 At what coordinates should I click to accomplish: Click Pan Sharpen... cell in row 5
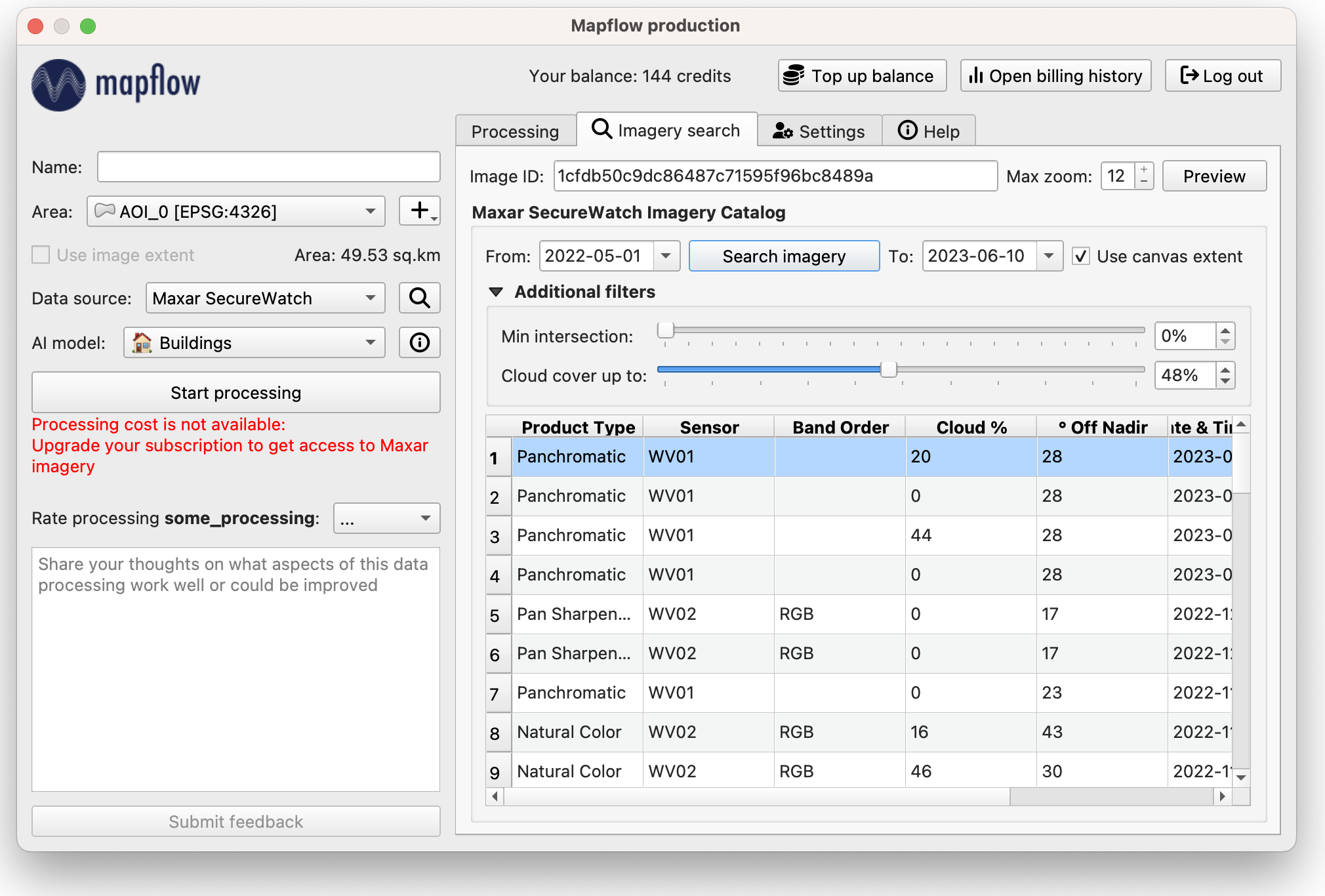point(577,614)
